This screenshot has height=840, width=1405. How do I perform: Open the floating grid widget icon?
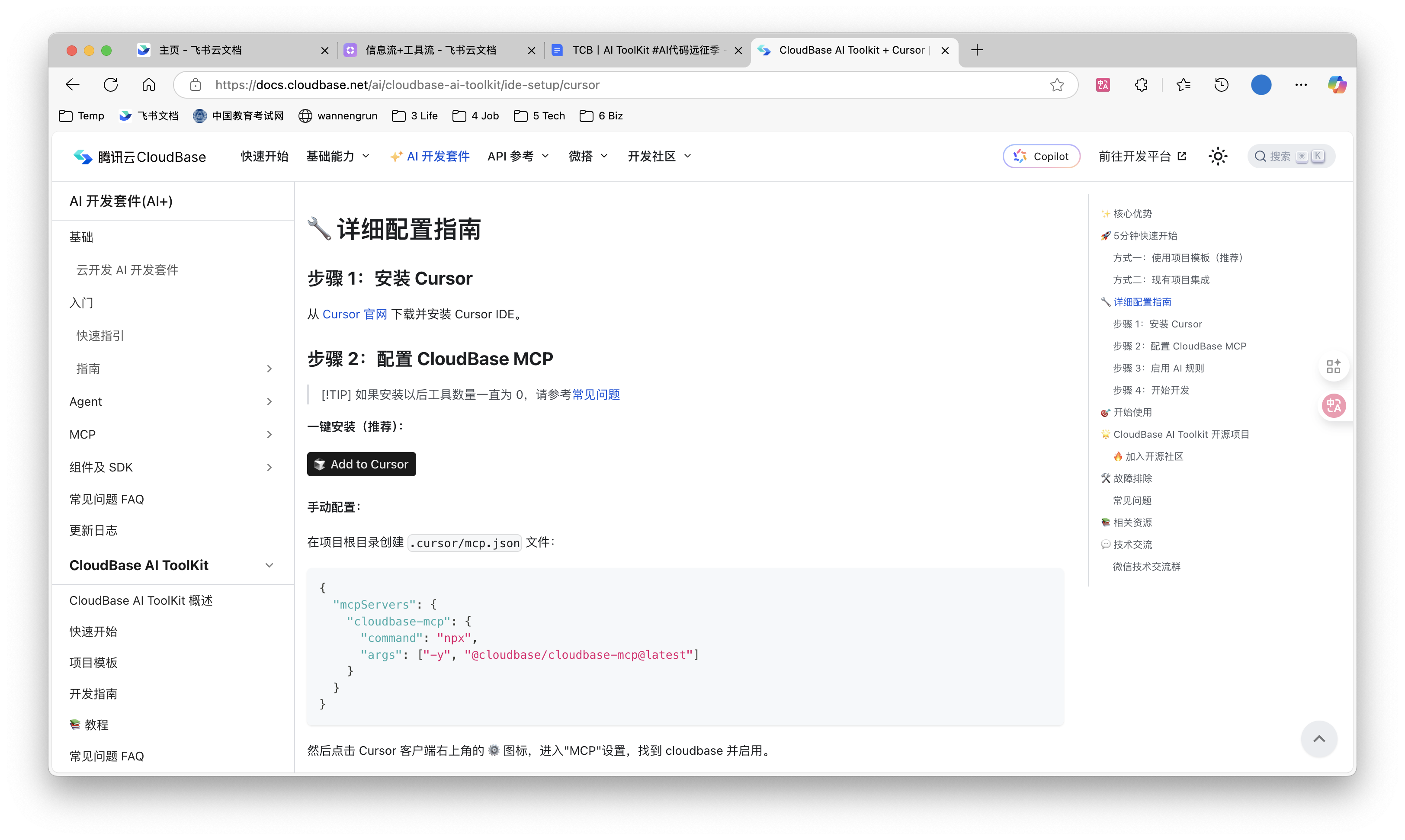coord(1333,366)
